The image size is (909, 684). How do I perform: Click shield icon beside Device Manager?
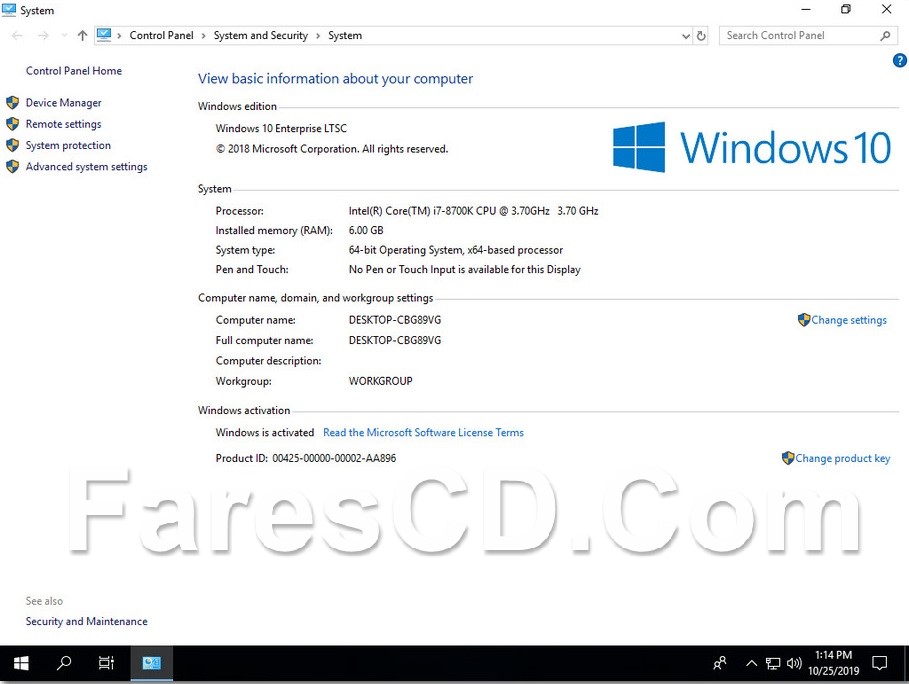pyautogui.click(x=12, y=103)
